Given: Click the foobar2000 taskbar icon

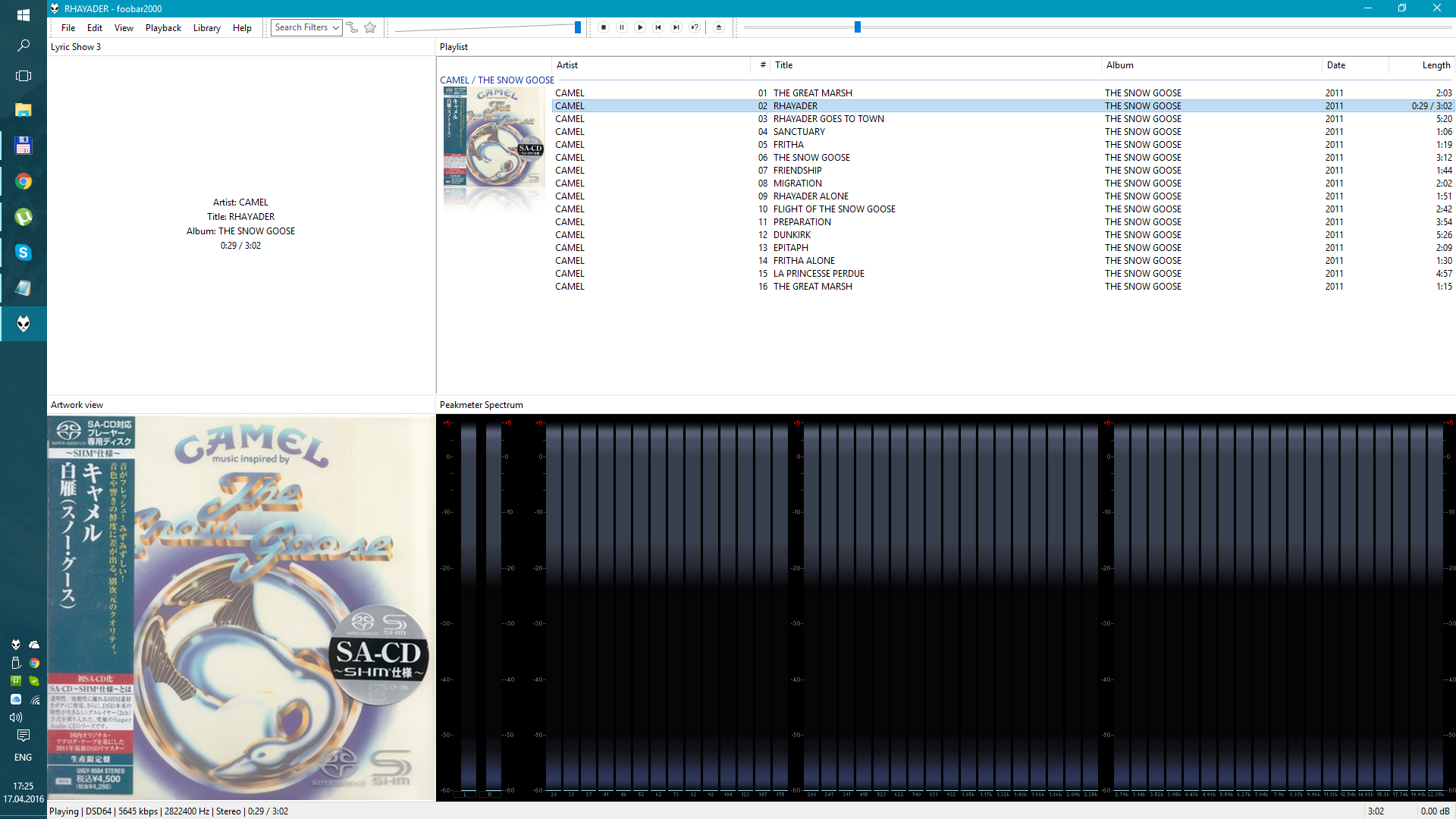Looking at the screenshot, I should 24,324.
